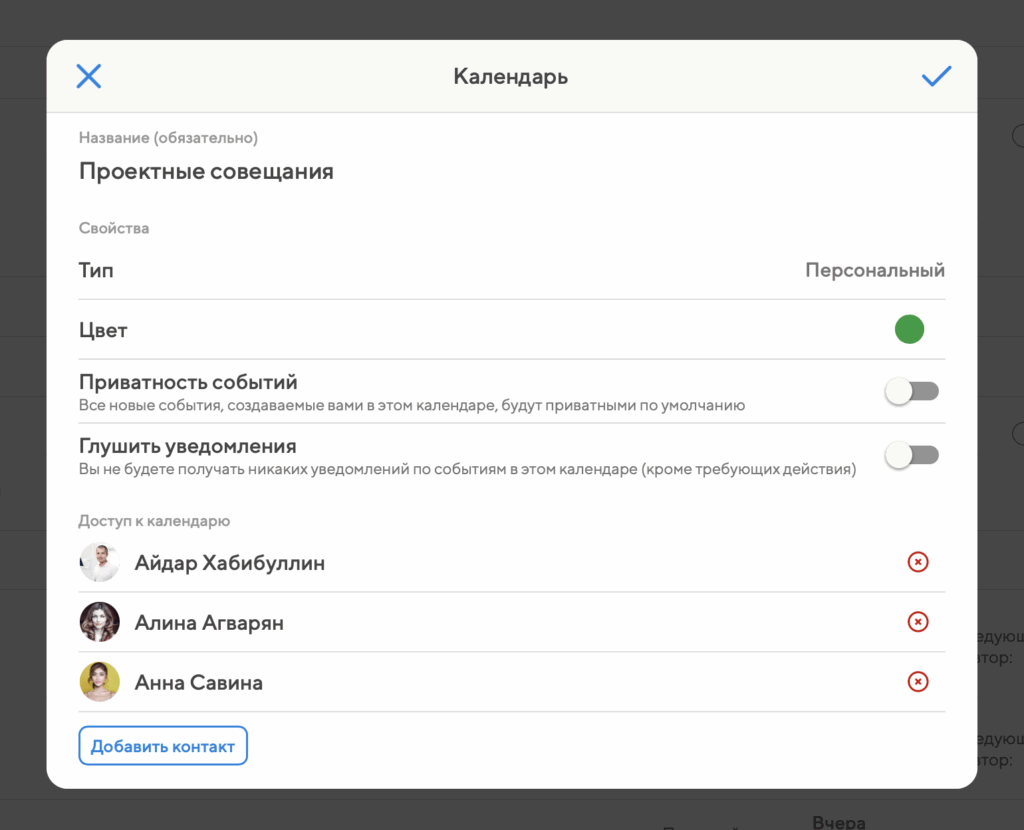Image resolution: width=1024 pixels, height=830 pixels.
Task: Cancel editing with the X icon
Action: click(89, 76)
